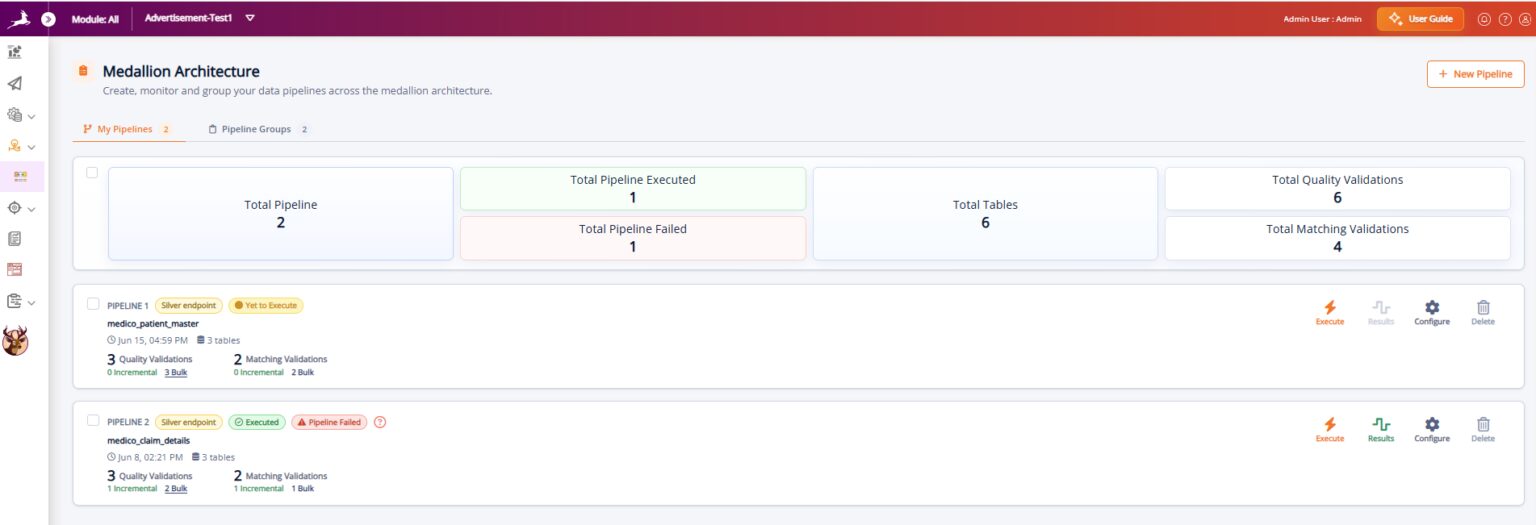Click the failure info question mark on Pipeline 2
Image resolution: width=1536 pixels, height=525 pixels.
[380, 422]
